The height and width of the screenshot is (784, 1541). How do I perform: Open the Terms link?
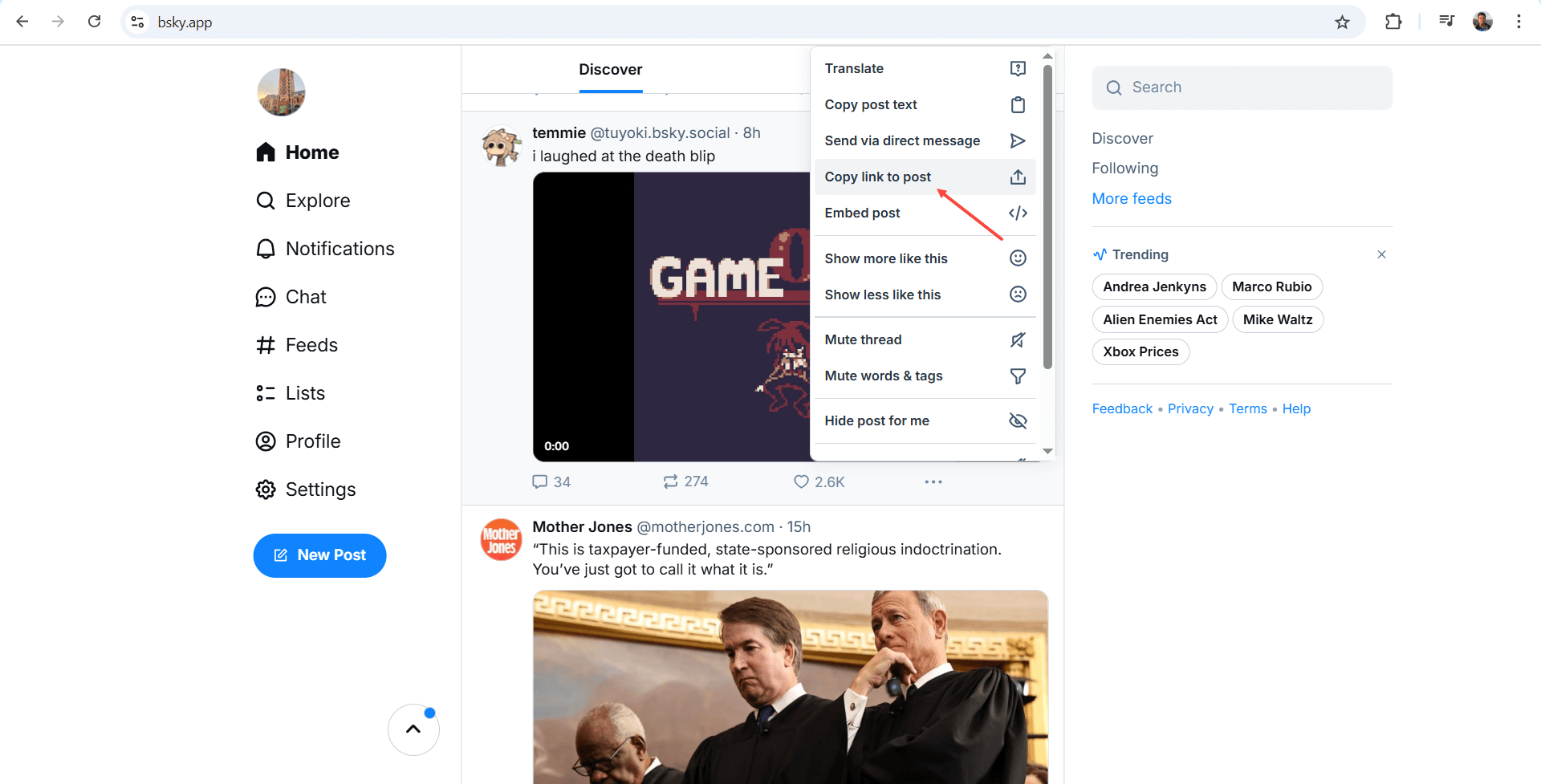tap(1247, 409)
